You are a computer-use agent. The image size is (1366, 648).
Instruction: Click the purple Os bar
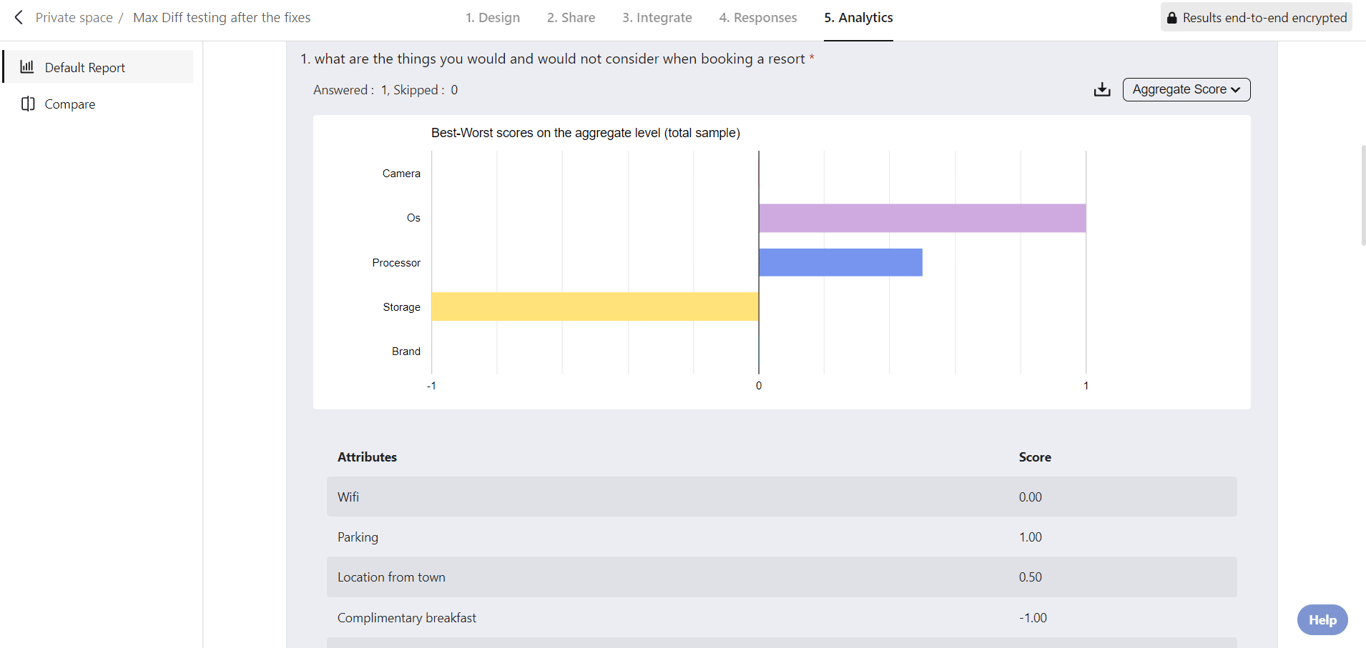pyautogui.click(x=921, y=218)
